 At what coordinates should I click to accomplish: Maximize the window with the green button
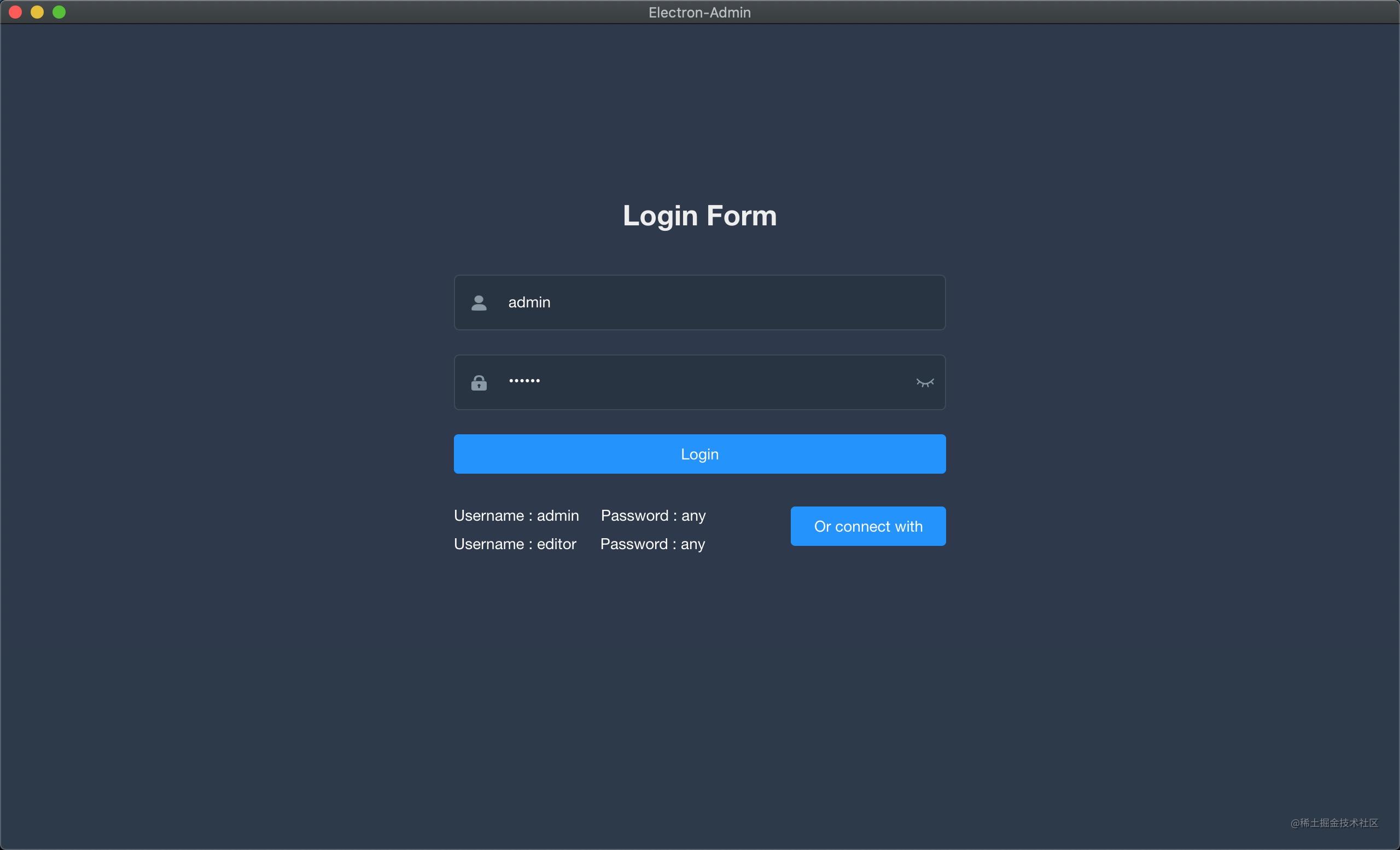pyautogui.click(x=59, y=11)
